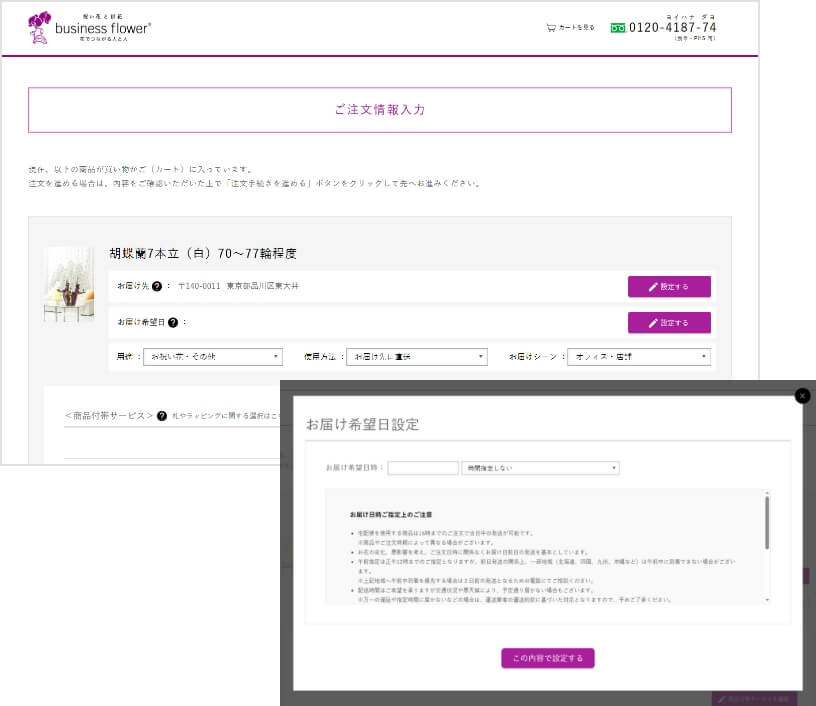Open the お届けシーン dropdown showing オフィス・店舗
This screenshot has width=816, height=706.
(638, 357)
